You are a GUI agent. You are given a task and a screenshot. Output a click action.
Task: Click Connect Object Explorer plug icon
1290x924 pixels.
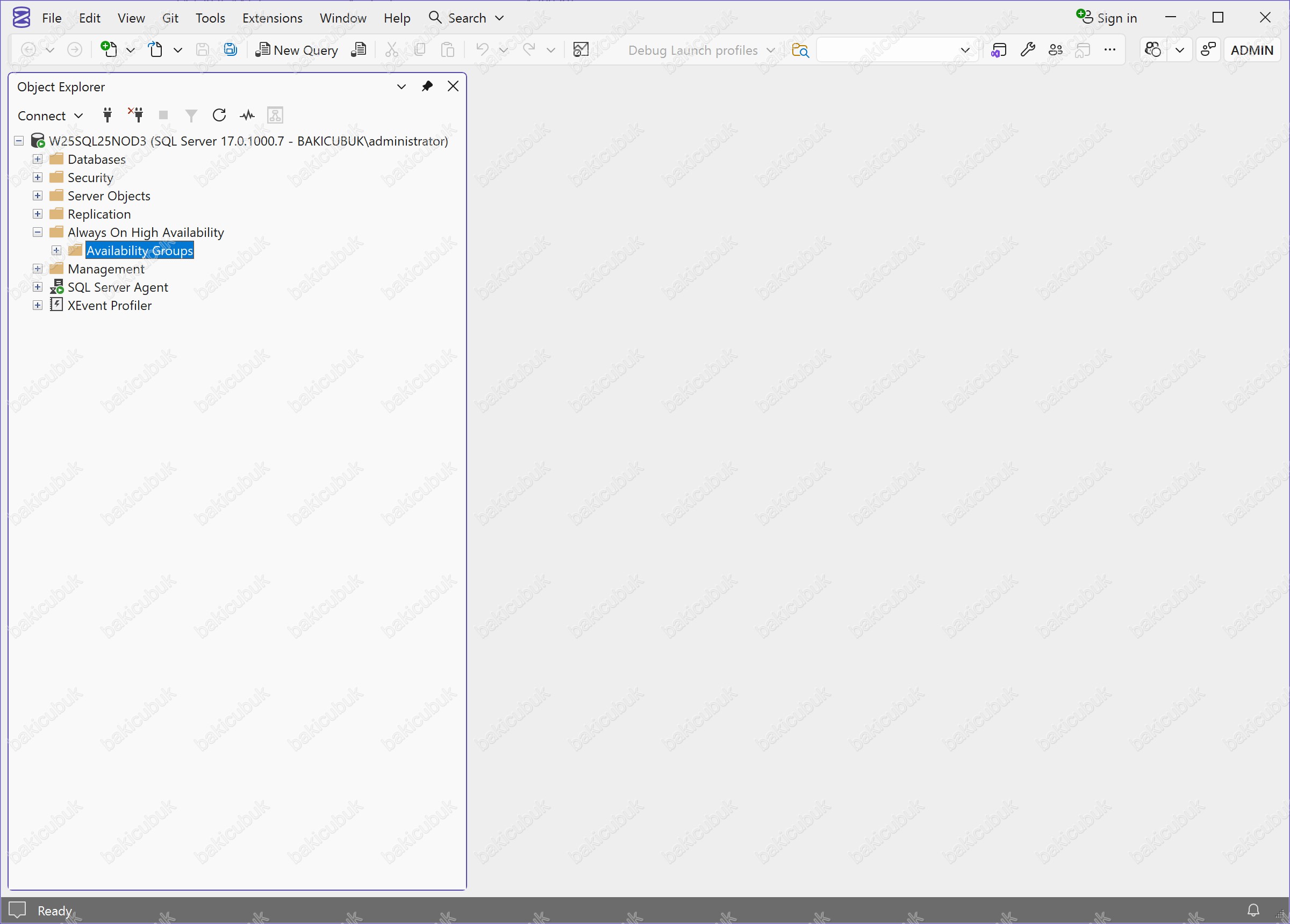(x=107, y=115)
